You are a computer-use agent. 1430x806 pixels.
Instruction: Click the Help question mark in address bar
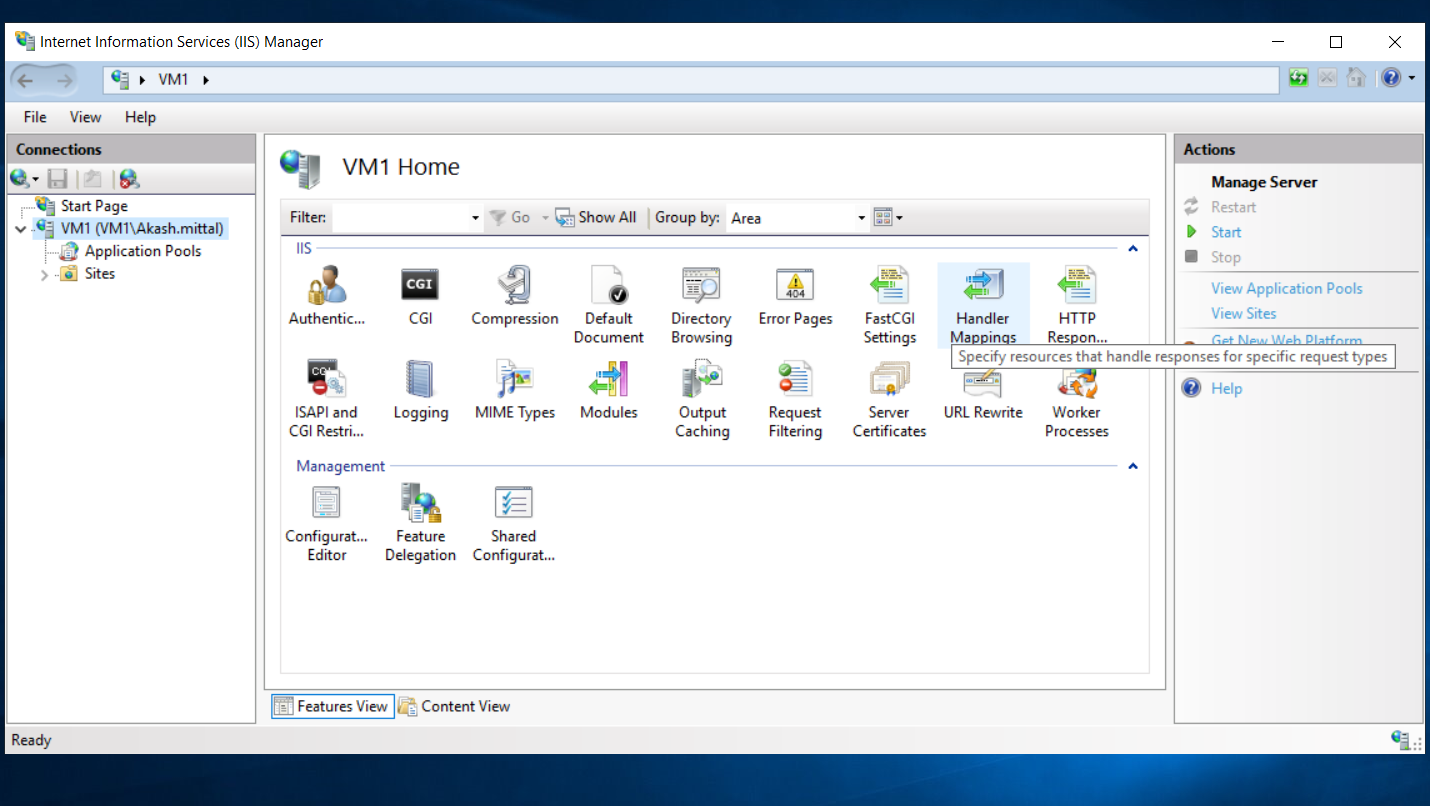coord(1391,78)
